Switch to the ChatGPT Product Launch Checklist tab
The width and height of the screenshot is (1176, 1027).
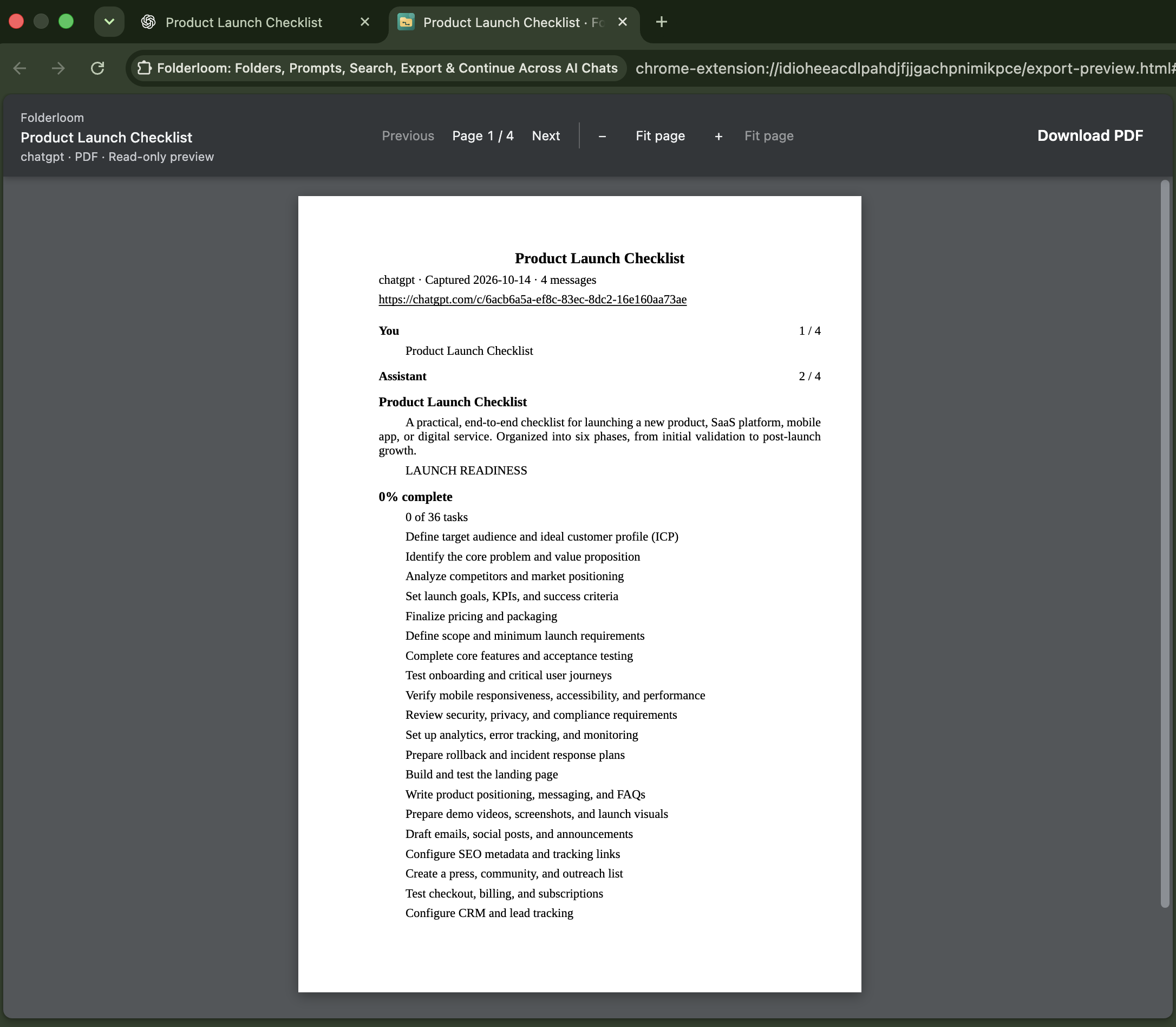click(244, 22)
